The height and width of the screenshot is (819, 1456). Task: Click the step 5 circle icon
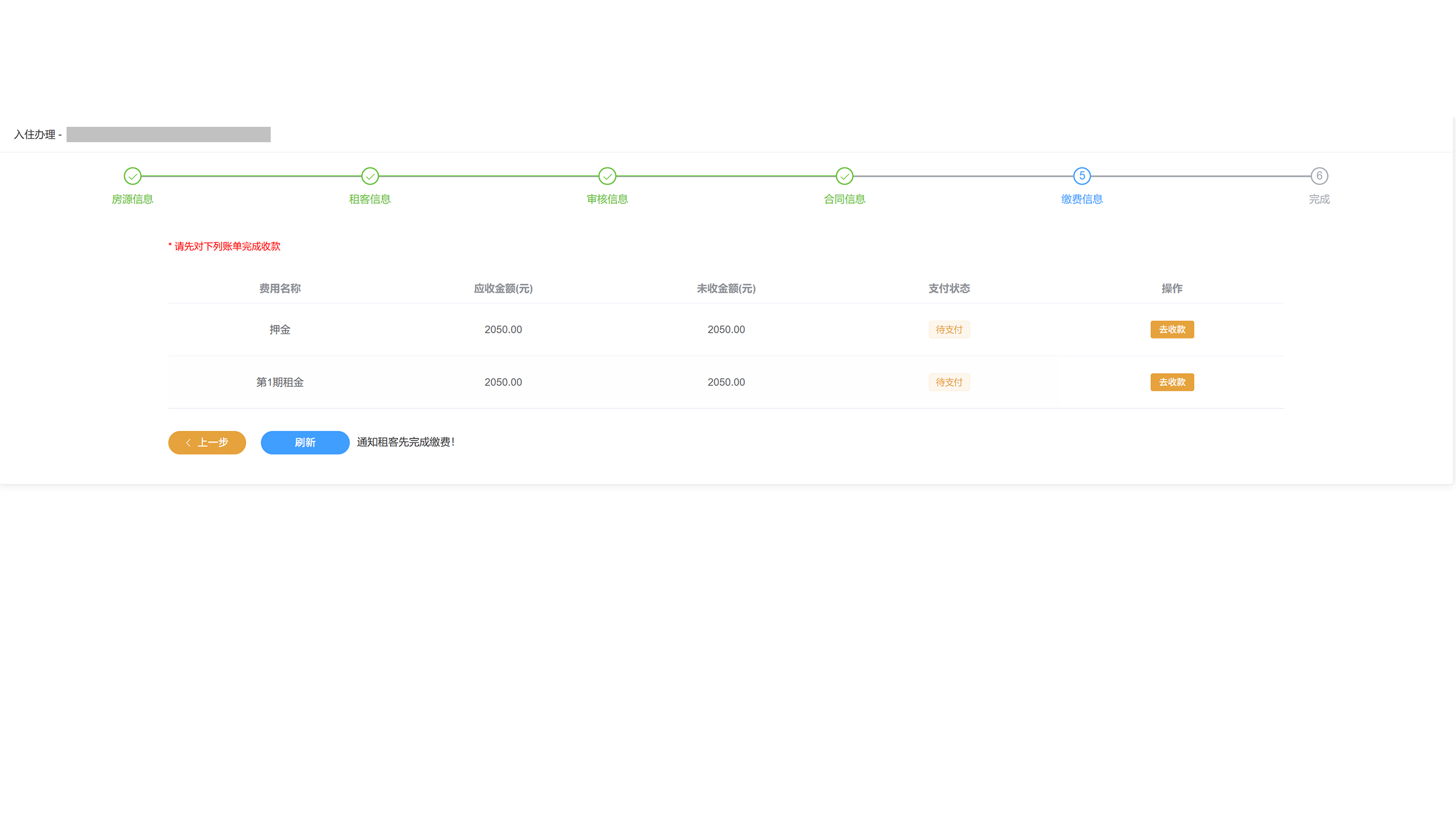point(1082,176)
